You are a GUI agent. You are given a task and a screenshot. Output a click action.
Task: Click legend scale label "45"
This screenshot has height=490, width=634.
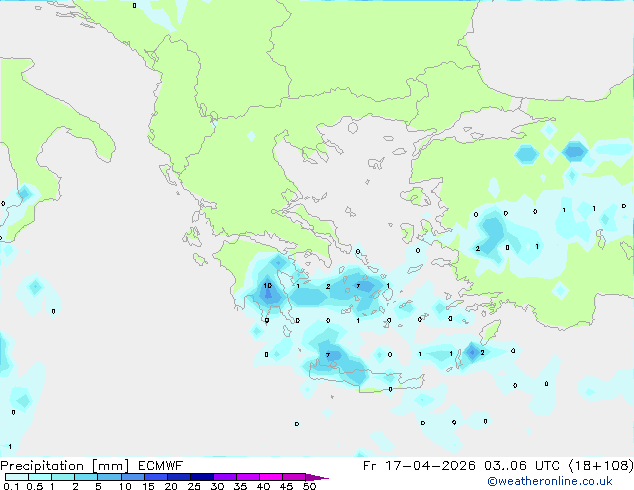coord(286,486)
